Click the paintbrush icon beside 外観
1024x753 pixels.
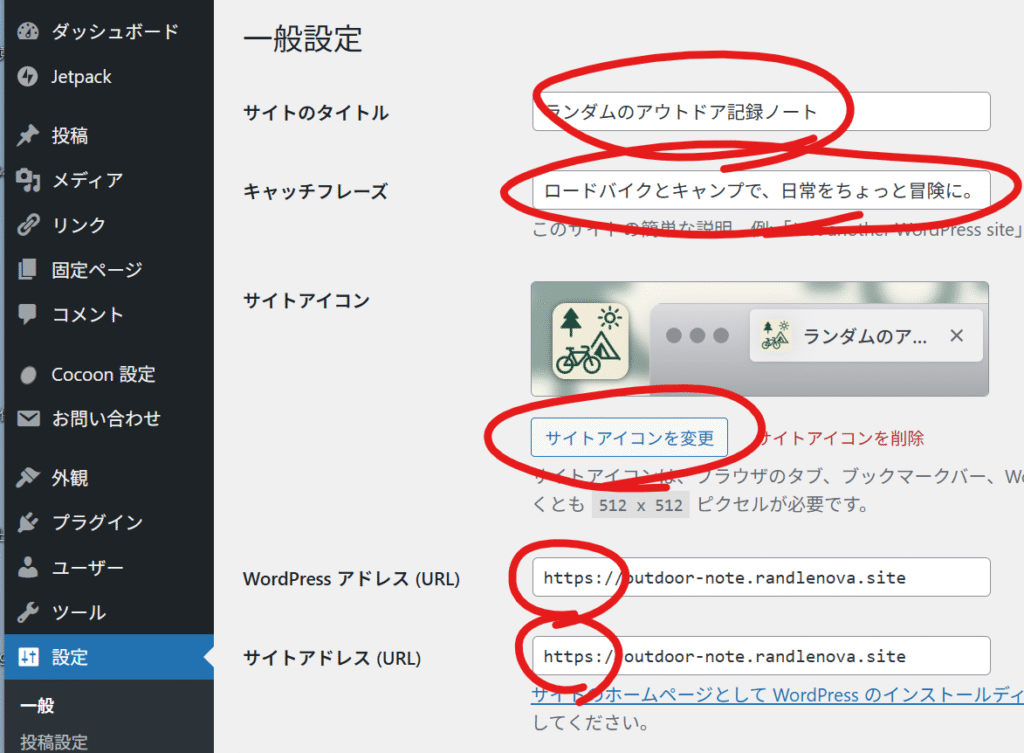tap(28, 478)
